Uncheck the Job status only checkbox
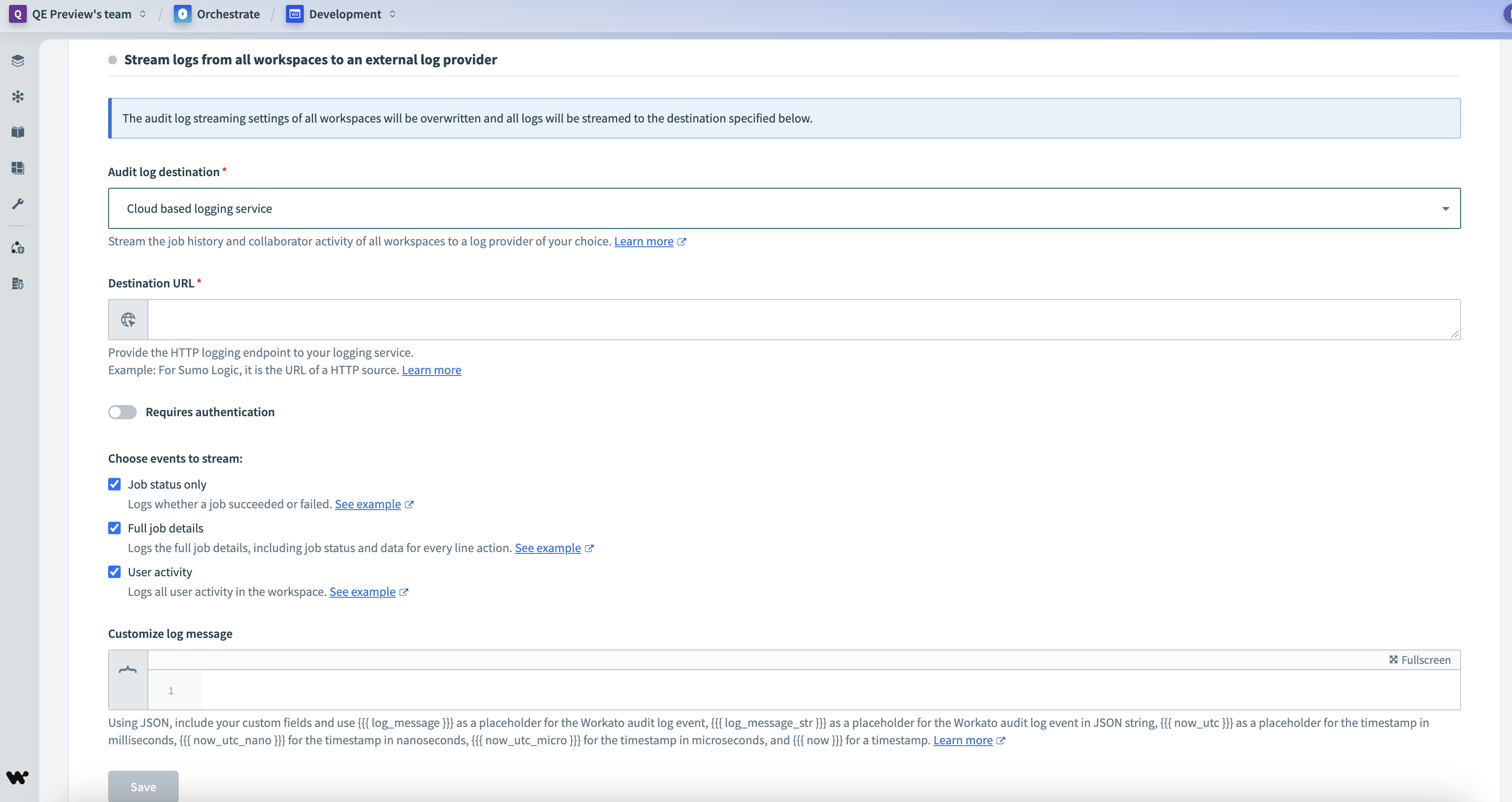This screenshot has width=1512, height=802. pos(114,484)
